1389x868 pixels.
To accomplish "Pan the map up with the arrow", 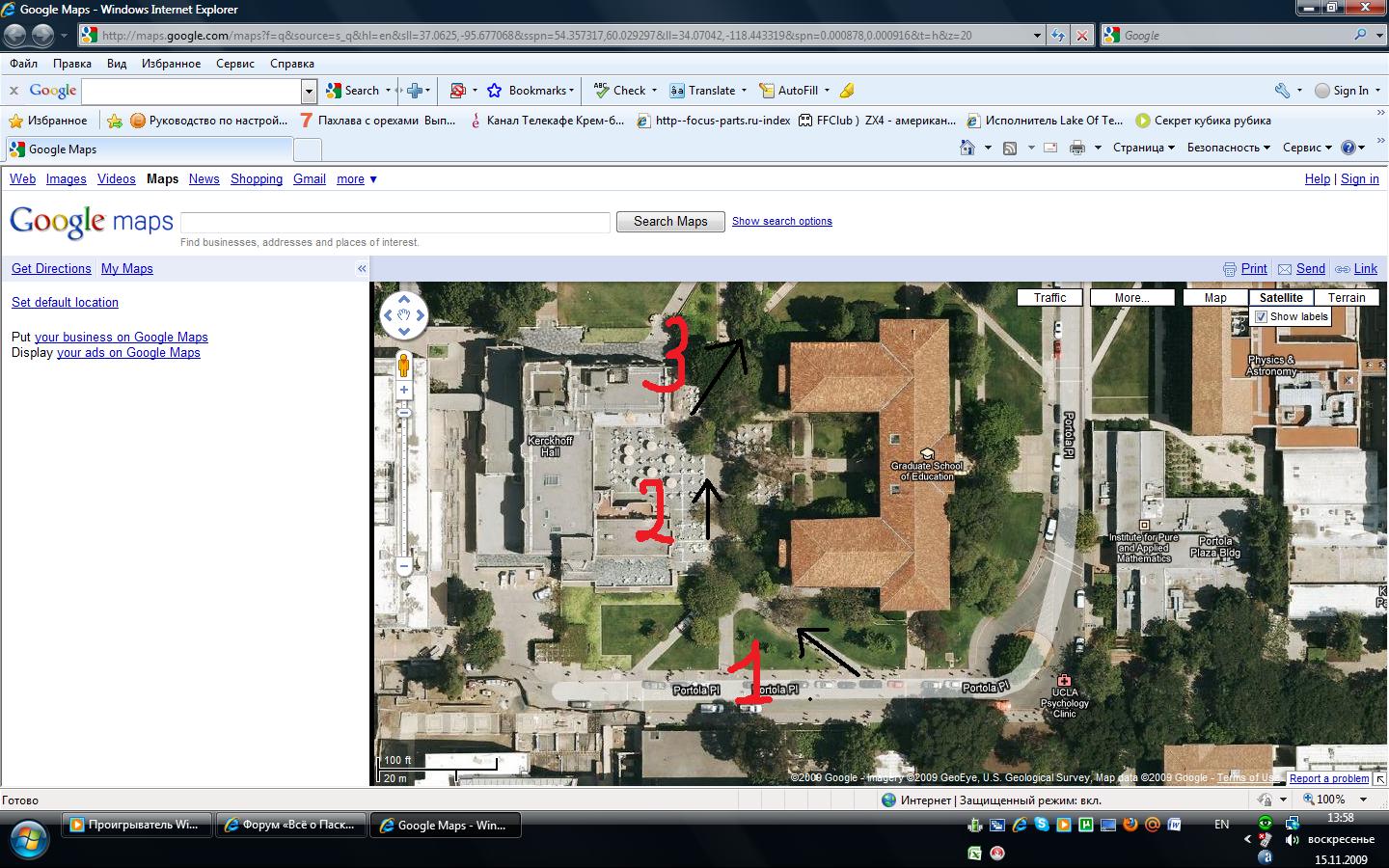I will coord(404,299).
